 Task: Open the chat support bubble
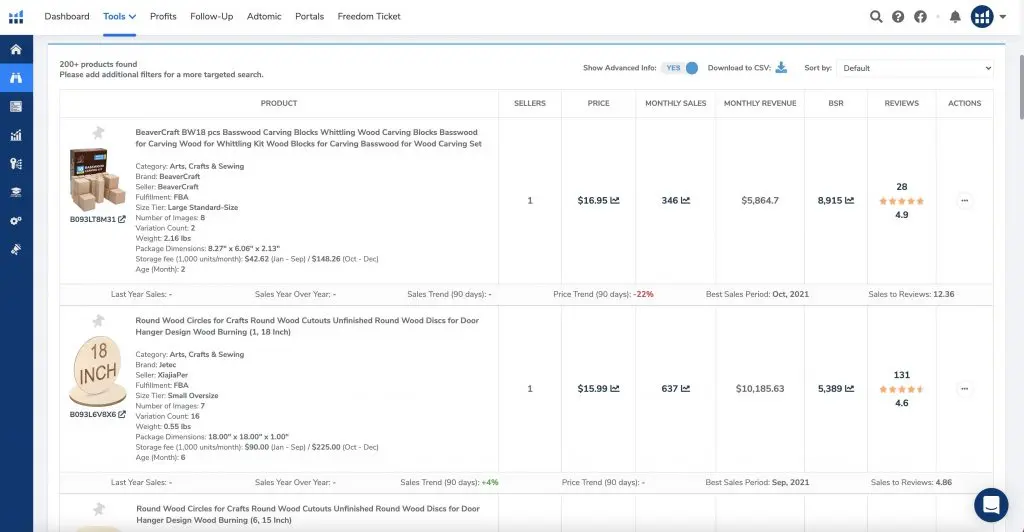click(x=991, y=505)
